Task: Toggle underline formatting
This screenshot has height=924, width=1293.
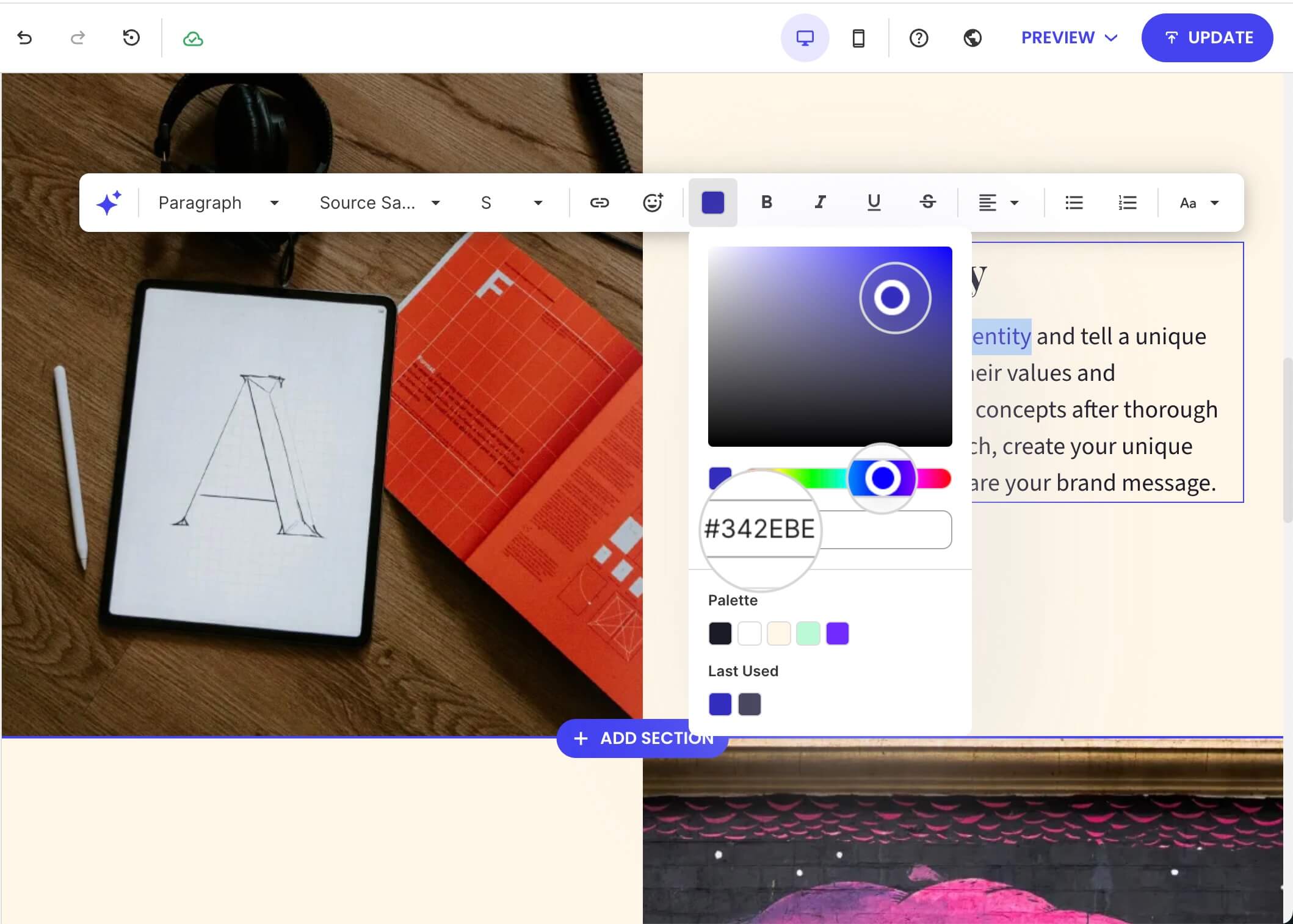Action: click(874, 202)
